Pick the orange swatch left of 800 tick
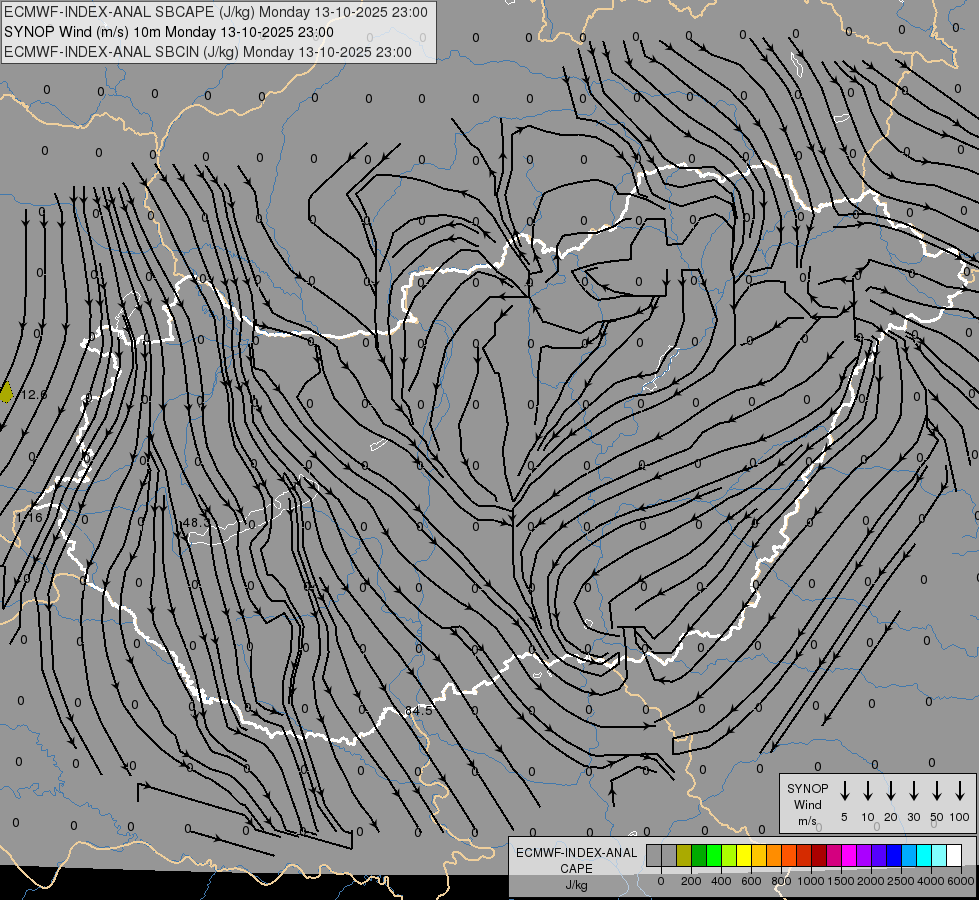The width and height of the screenshot is (979, 900). (774, 855)
